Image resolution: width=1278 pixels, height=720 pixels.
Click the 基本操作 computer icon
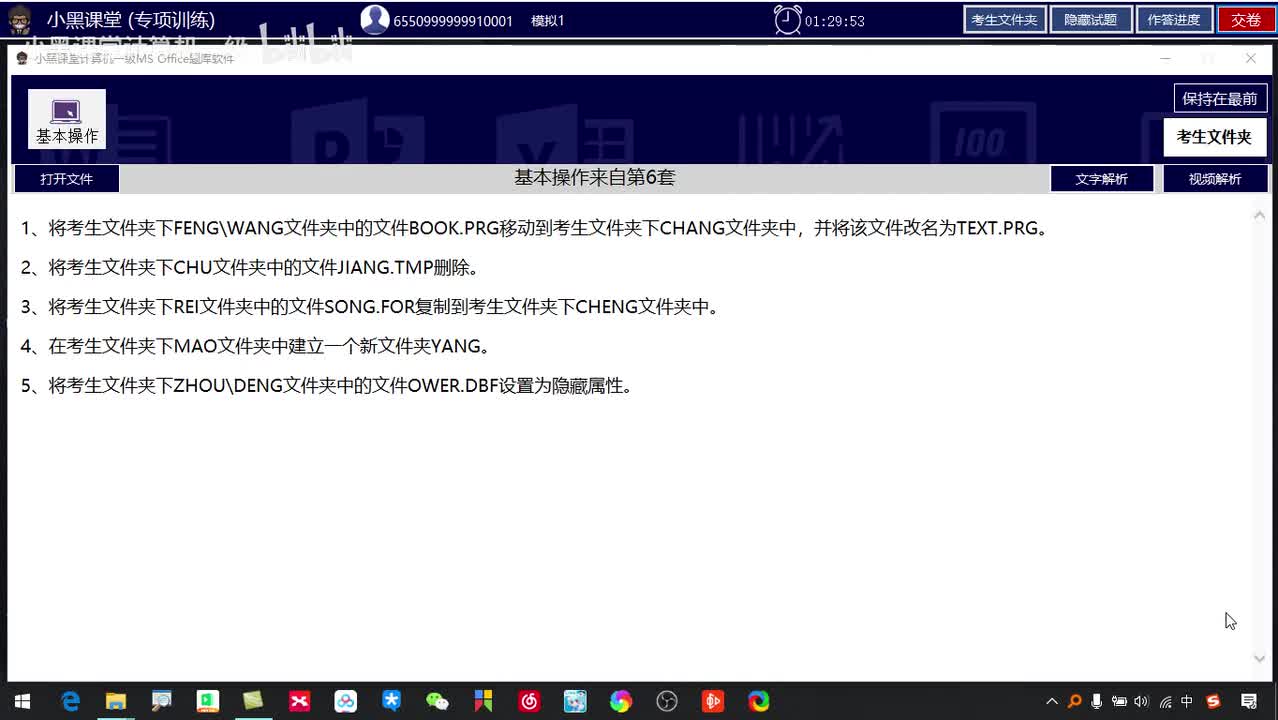click(x=66, y=120)
